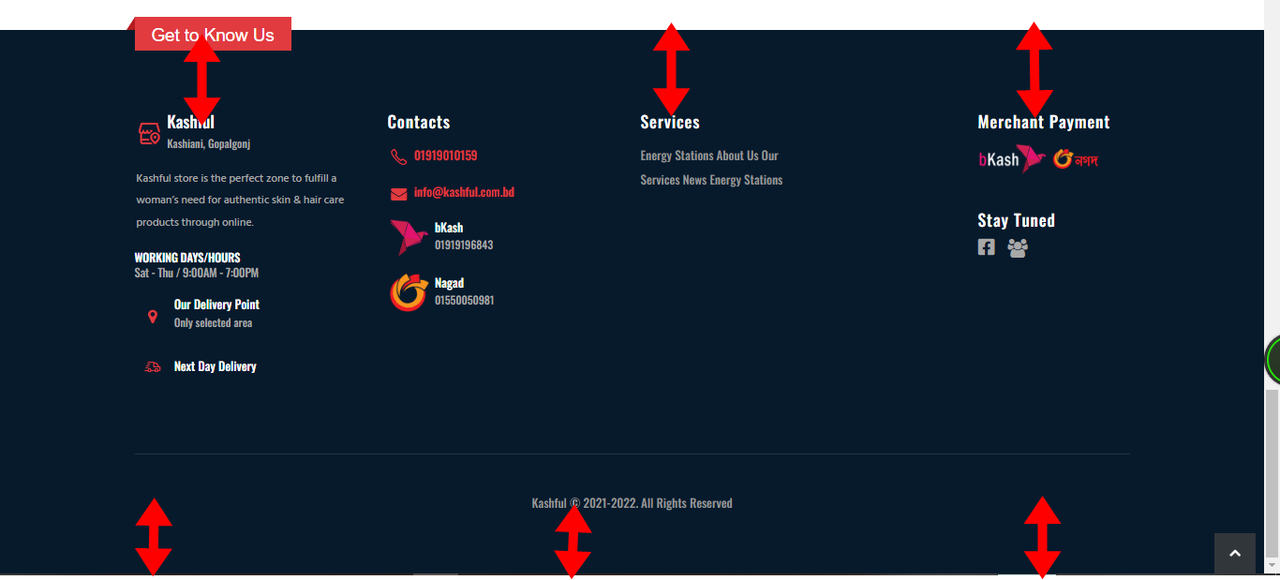Click the Kashful store description paragraph
1280x580 pixels.
click(x=240, y=200)
